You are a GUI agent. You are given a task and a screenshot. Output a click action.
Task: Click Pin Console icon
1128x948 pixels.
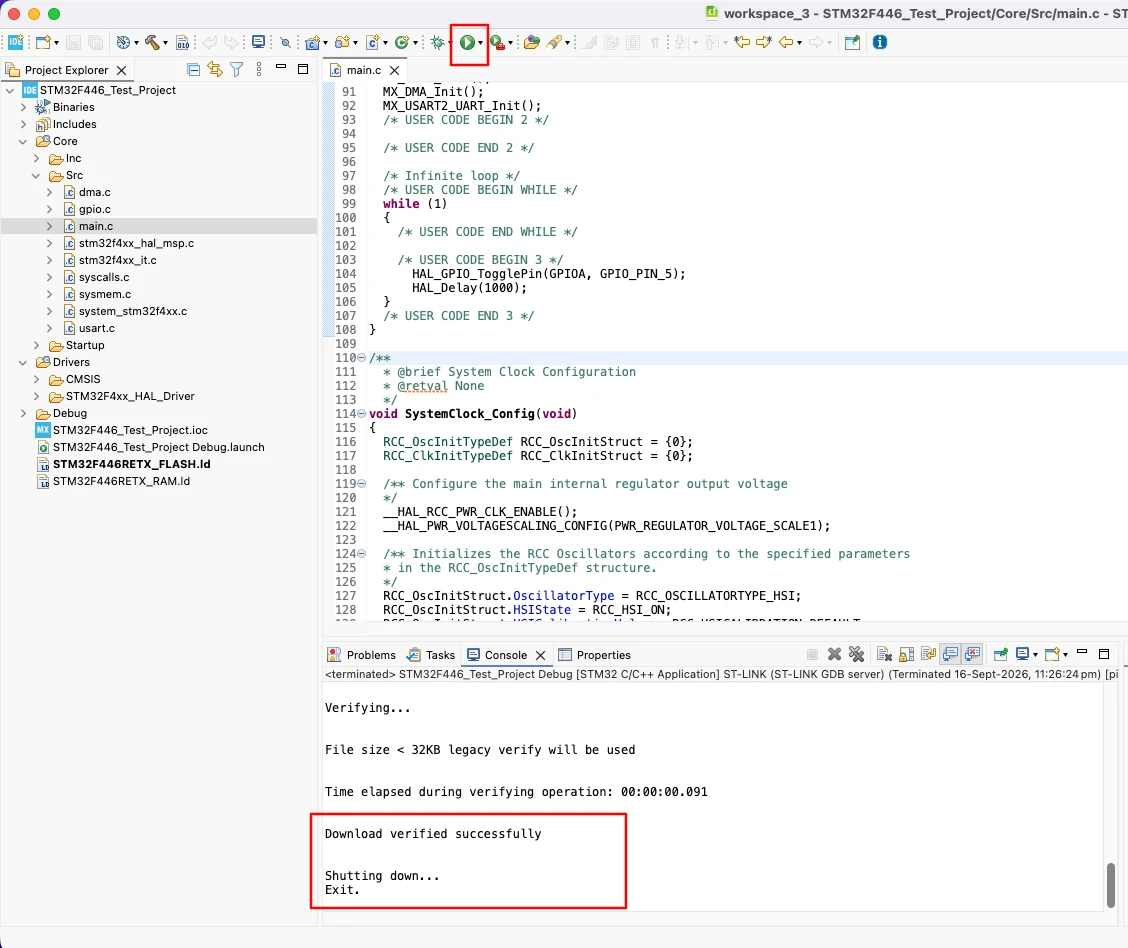1000,654
